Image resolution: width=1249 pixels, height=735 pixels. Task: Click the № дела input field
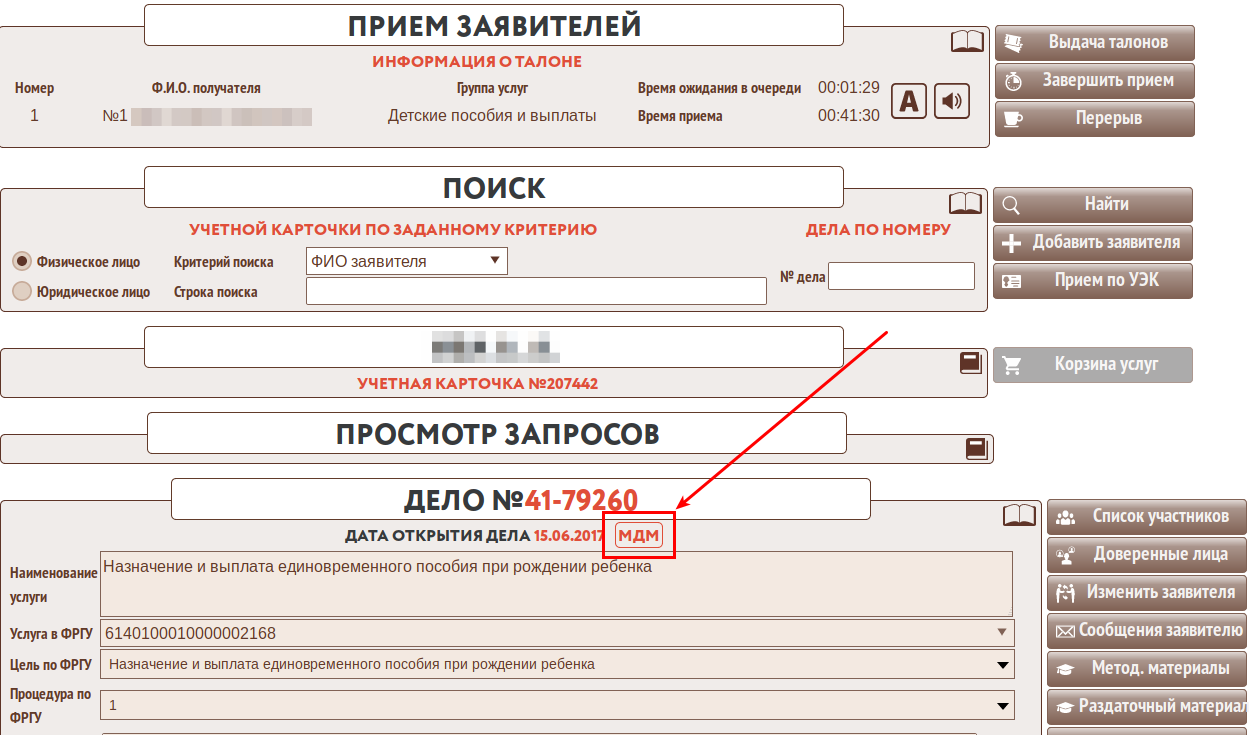click(x=901, y=276)
